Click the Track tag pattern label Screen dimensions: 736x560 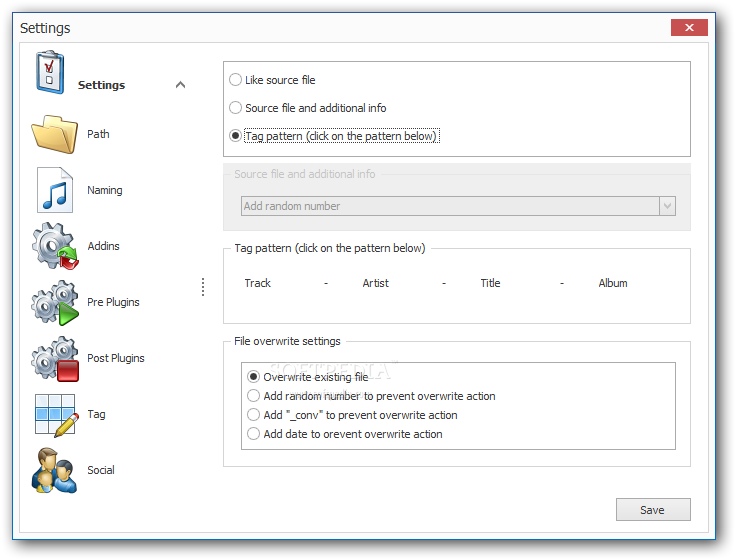coord(257,283)
